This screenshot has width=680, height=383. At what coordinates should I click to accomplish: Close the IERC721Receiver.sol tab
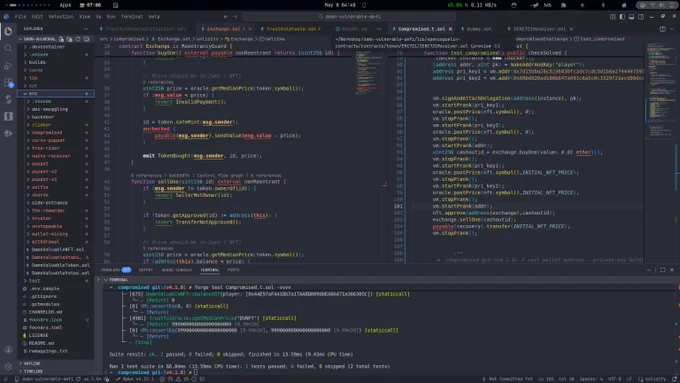coord(571,29)
